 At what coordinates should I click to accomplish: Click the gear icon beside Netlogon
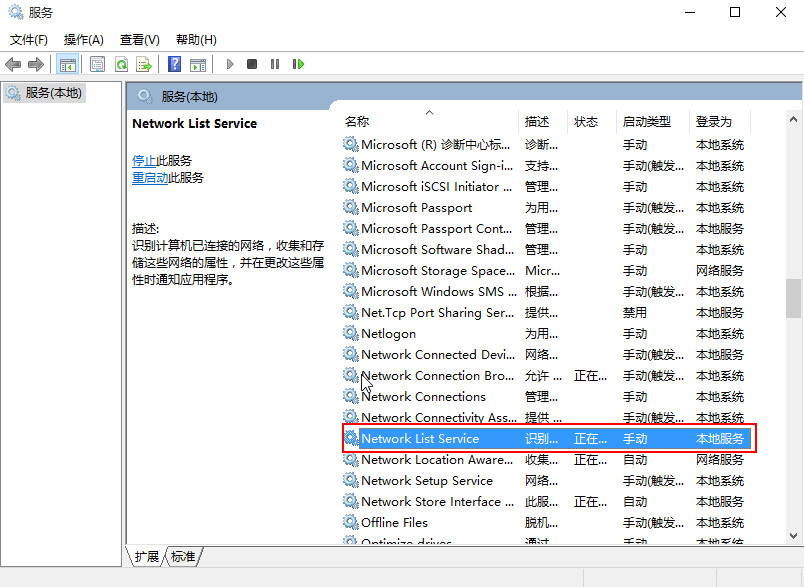coord(351,333)
